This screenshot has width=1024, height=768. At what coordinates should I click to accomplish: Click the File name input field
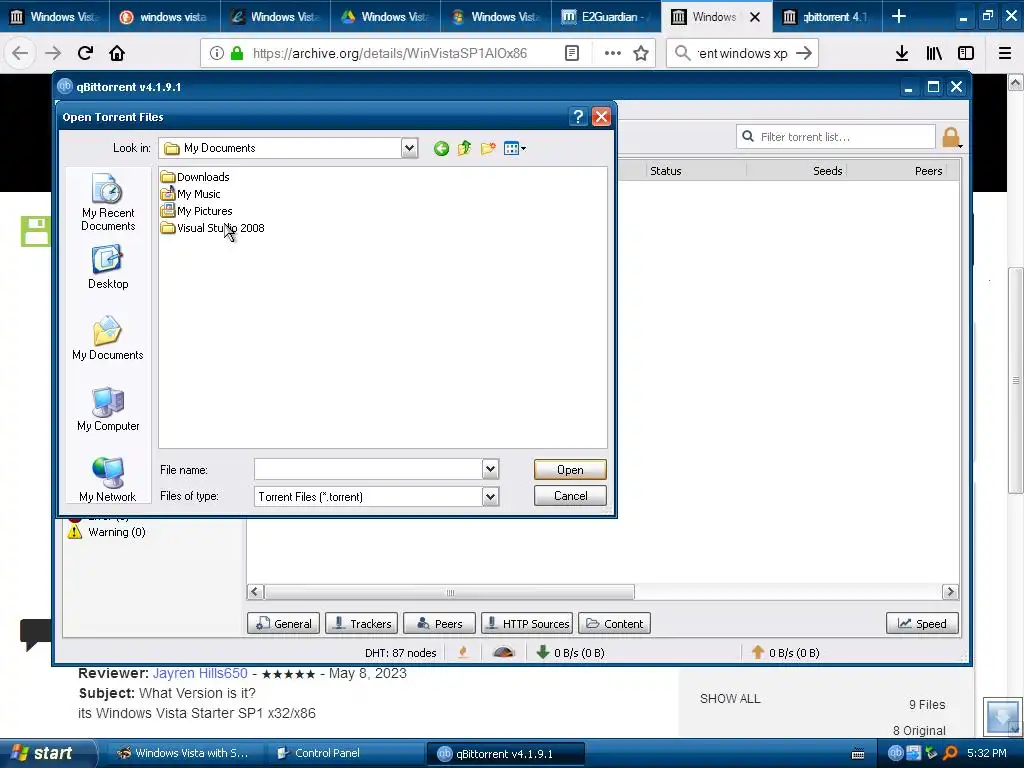click(x=368, y=469)
